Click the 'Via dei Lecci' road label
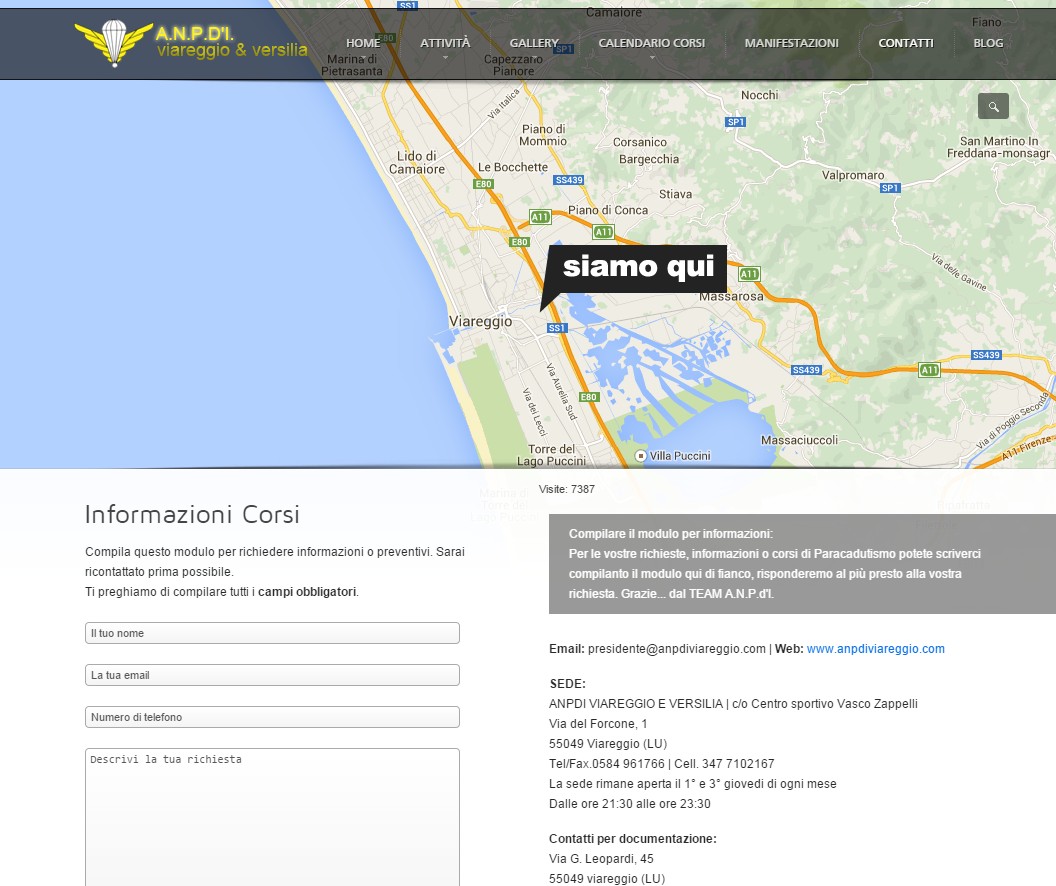Image resolution: width=1056 pixels, height=886 pixels. point(534,411)
